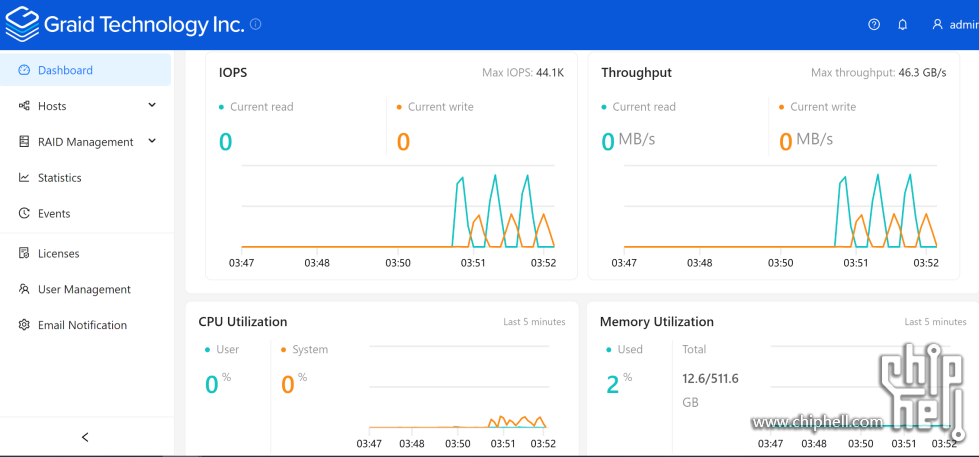Expand the Hosts submenu chevron
The width and height of the screenshot is (979, 457).
152,105
